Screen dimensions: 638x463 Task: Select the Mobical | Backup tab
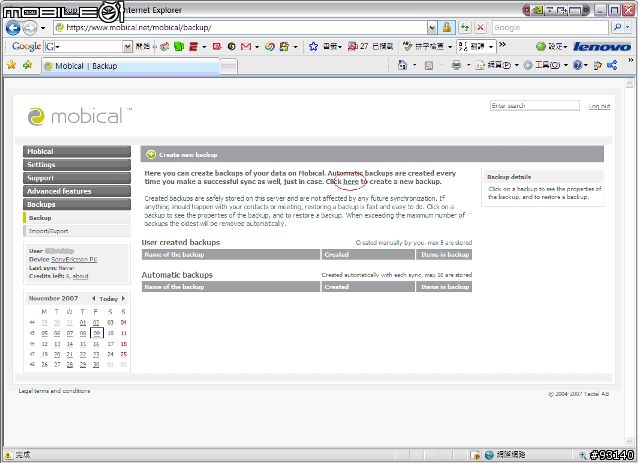131,66
